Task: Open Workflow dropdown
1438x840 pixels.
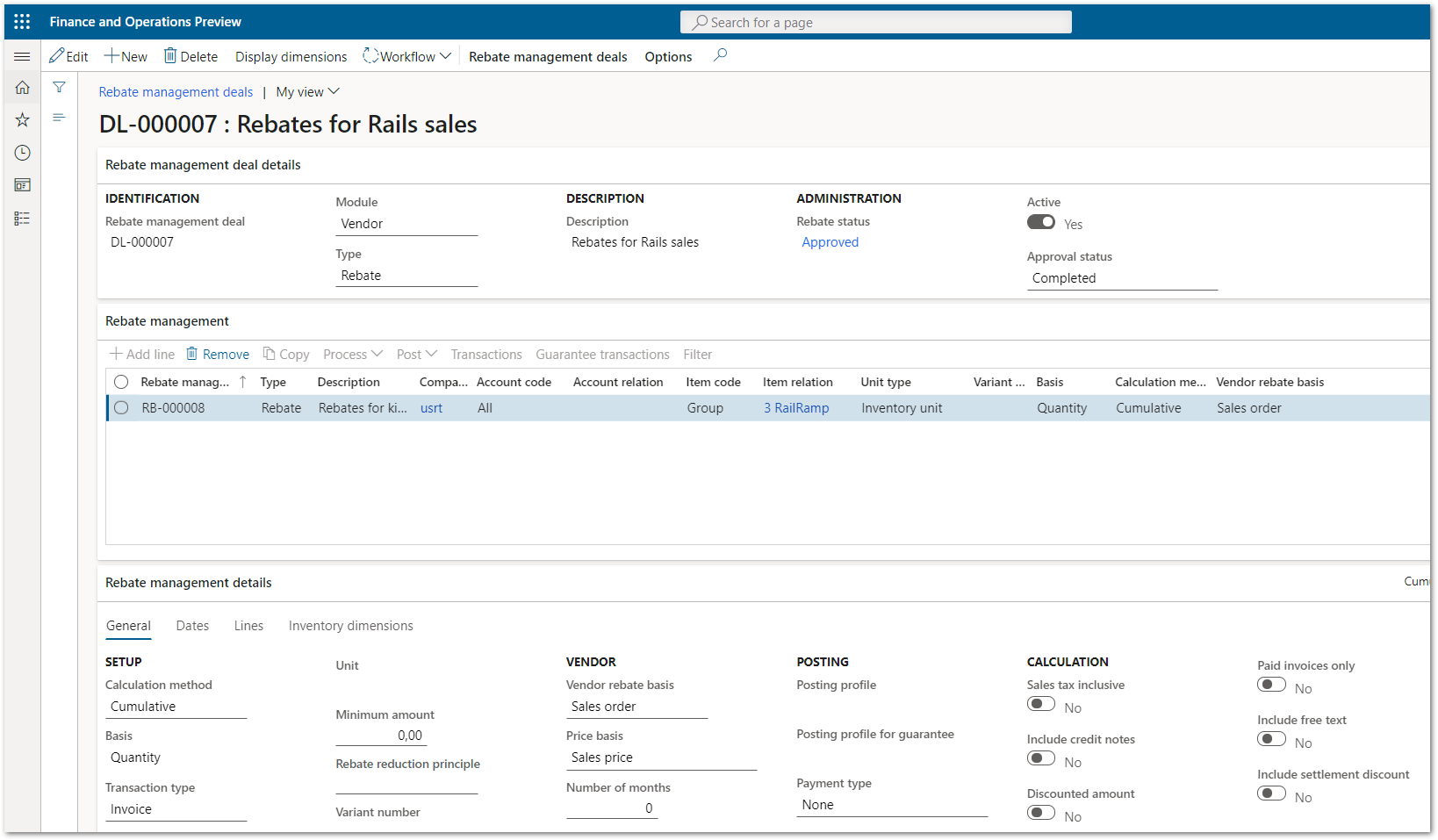Action: (x=406, y=56)
